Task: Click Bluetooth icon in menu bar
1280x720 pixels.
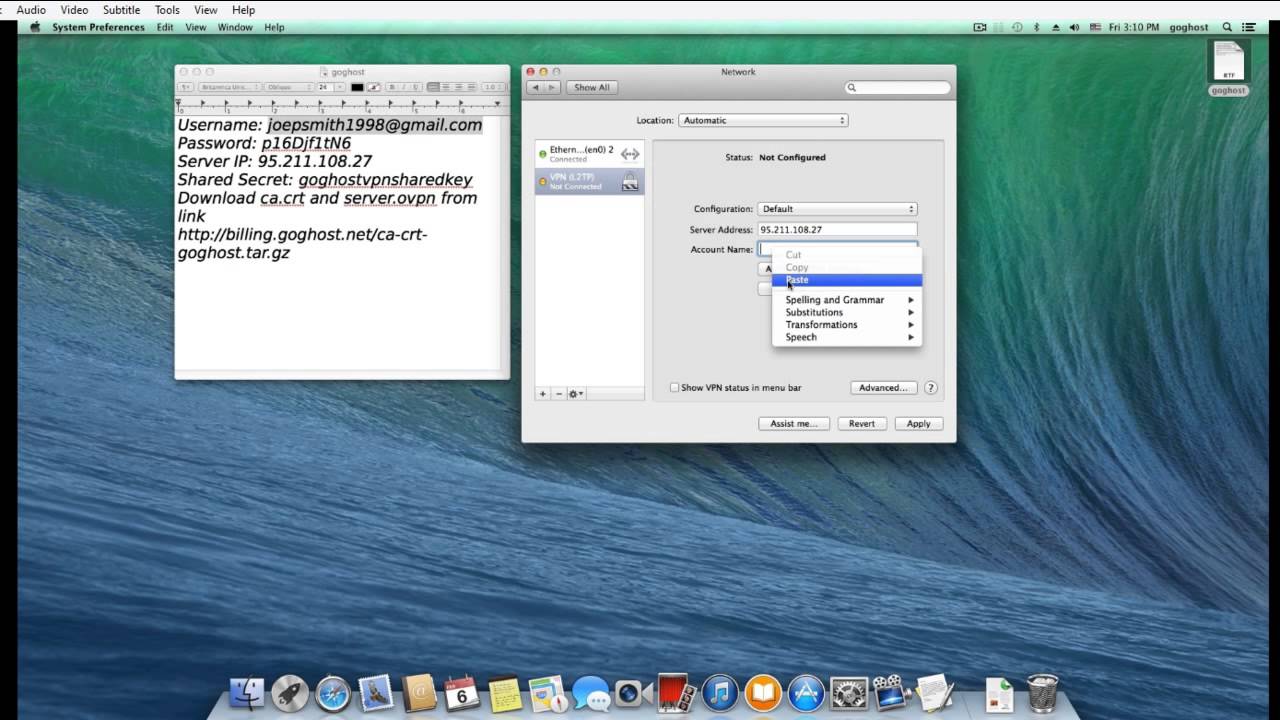Action: click(1036, 27)
